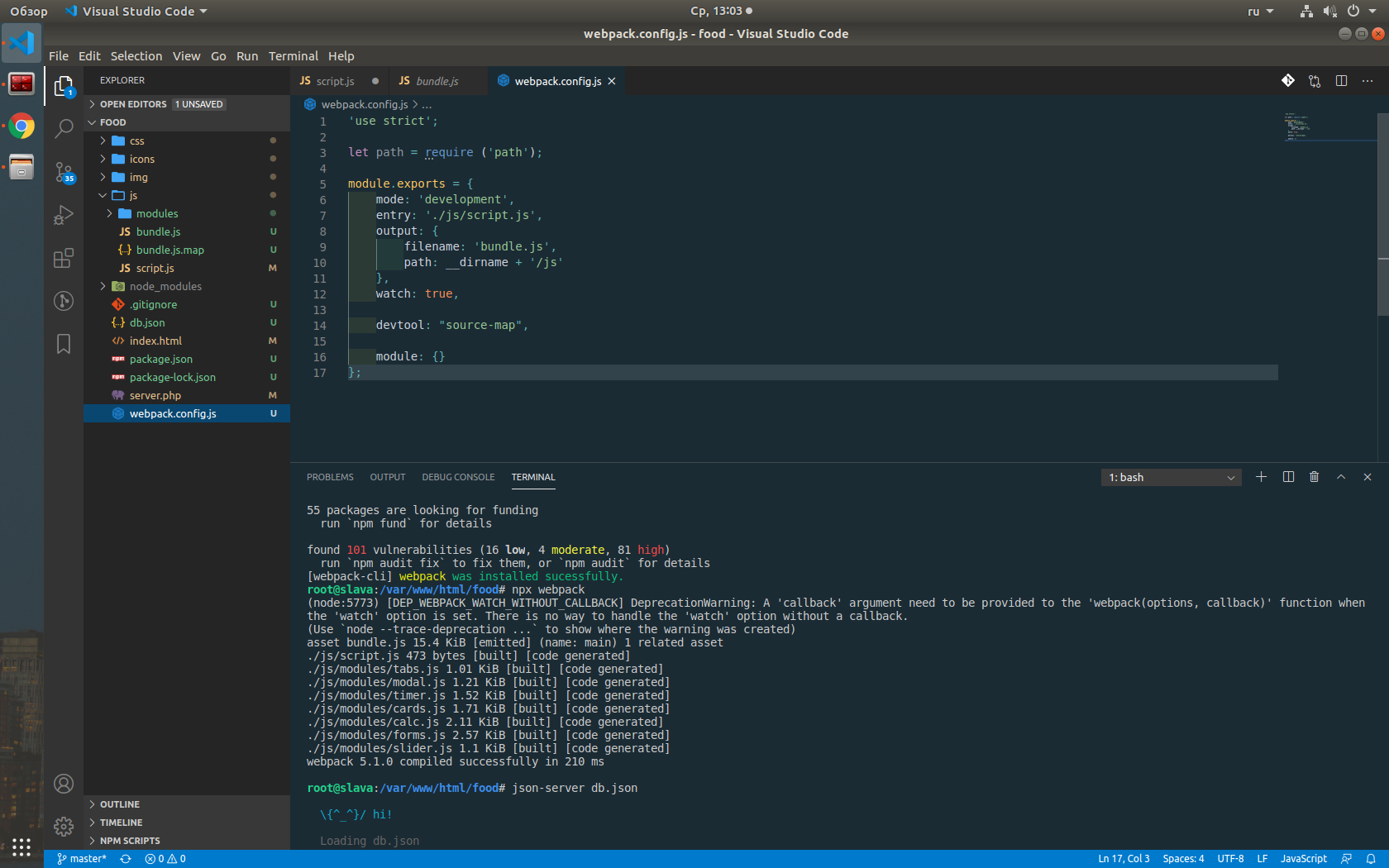The image size is (1389, 868).
Task: Close the webpack.config.js tab
Action: 612,81
